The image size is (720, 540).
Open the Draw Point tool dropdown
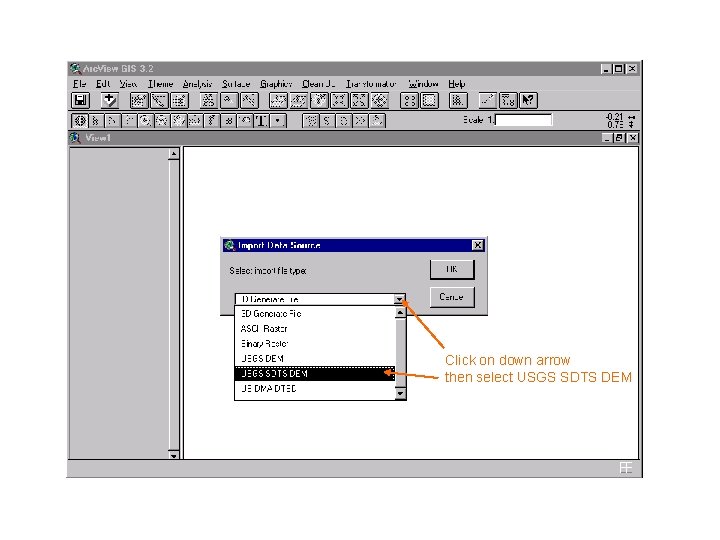click(x=278, y=121)
